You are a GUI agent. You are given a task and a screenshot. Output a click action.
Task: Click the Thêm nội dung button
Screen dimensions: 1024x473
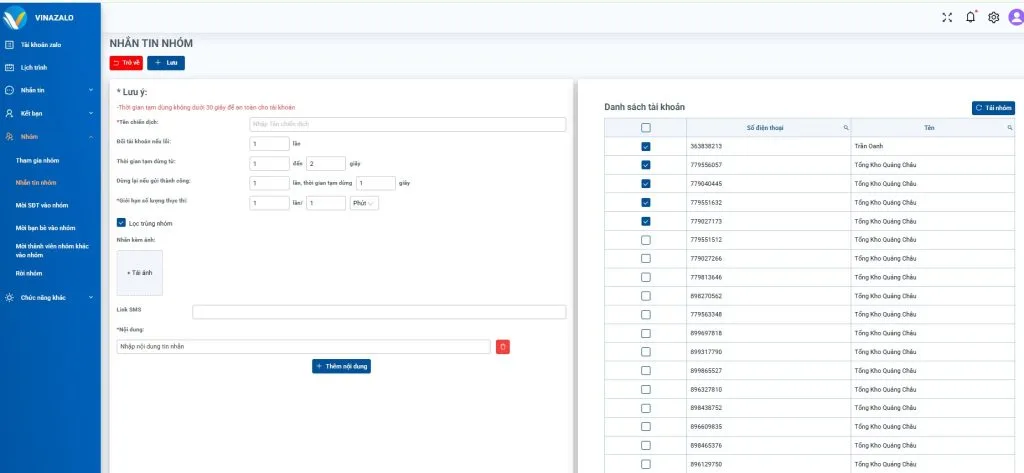pyautogui.click(x=341, y=367)
